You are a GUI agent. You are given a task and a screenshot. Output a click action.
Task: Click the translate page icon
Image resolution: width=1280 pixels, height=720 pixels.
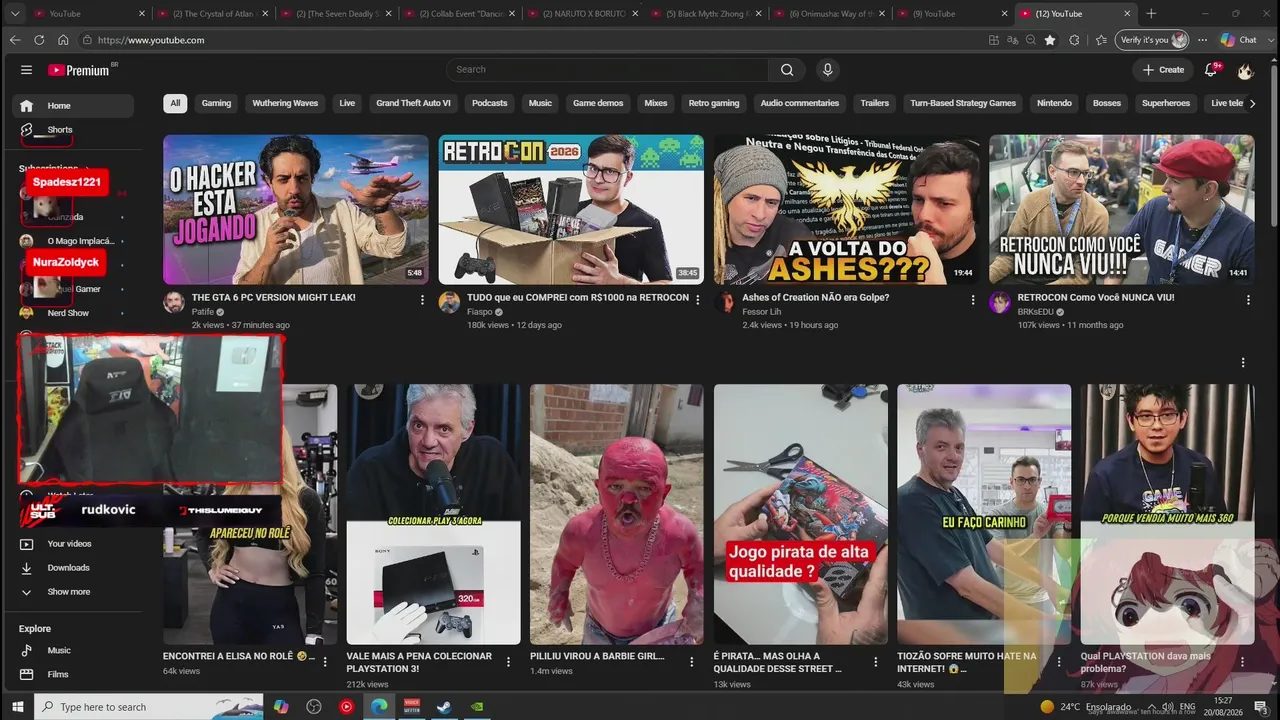coord(1012,40)
